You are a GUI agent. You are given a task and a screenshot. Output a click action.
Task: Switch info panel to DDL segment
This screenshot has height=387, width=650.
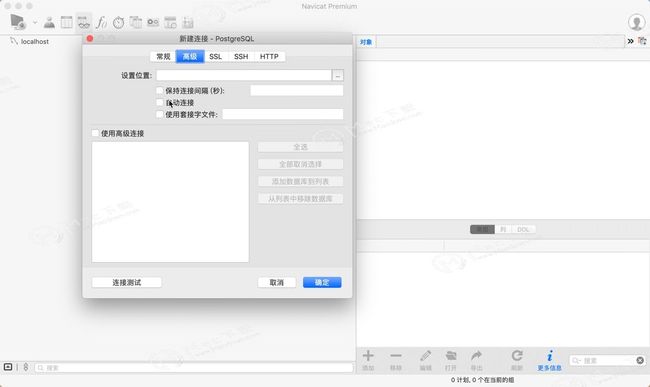point(523,230)
